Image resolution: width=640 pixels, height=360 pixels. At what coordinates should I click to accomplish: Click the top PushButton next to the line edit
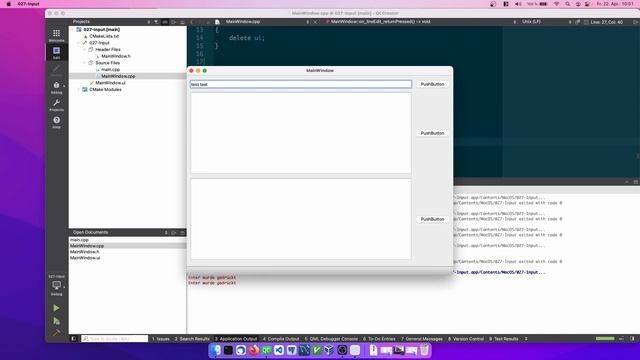[432, 84]
